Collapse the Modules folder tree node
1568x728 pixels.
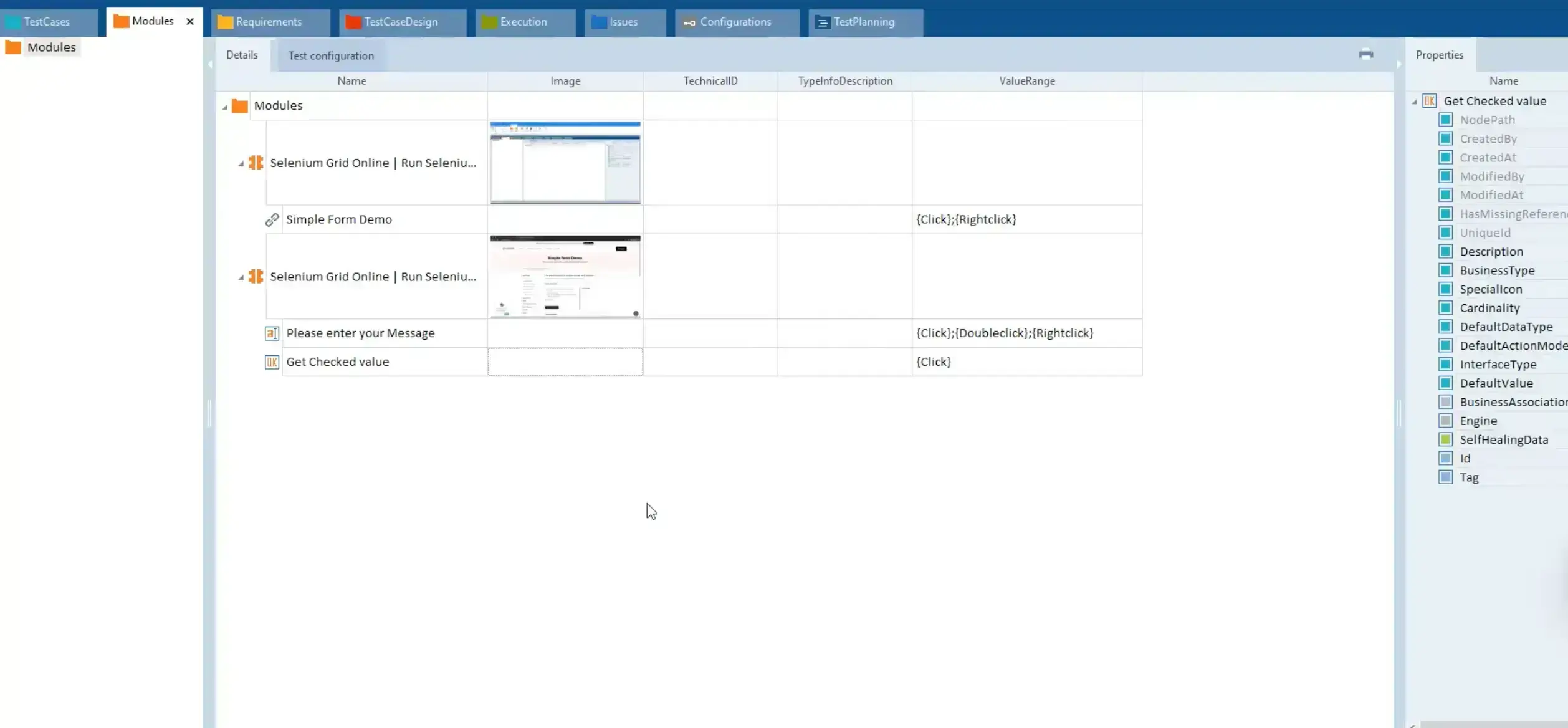click(225, 107)
